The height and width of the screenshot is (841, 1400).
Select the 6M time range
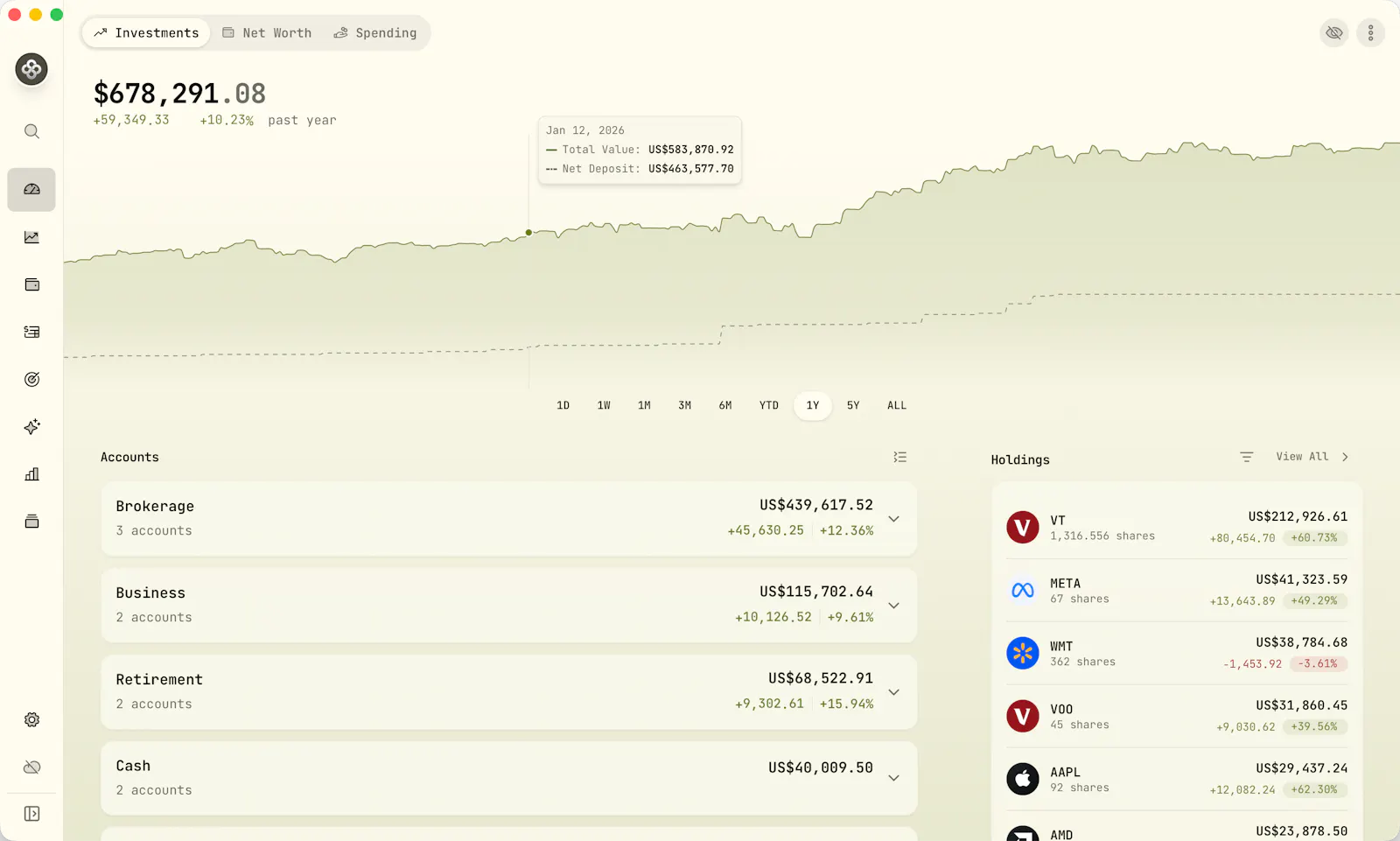(x=725, y=405)
